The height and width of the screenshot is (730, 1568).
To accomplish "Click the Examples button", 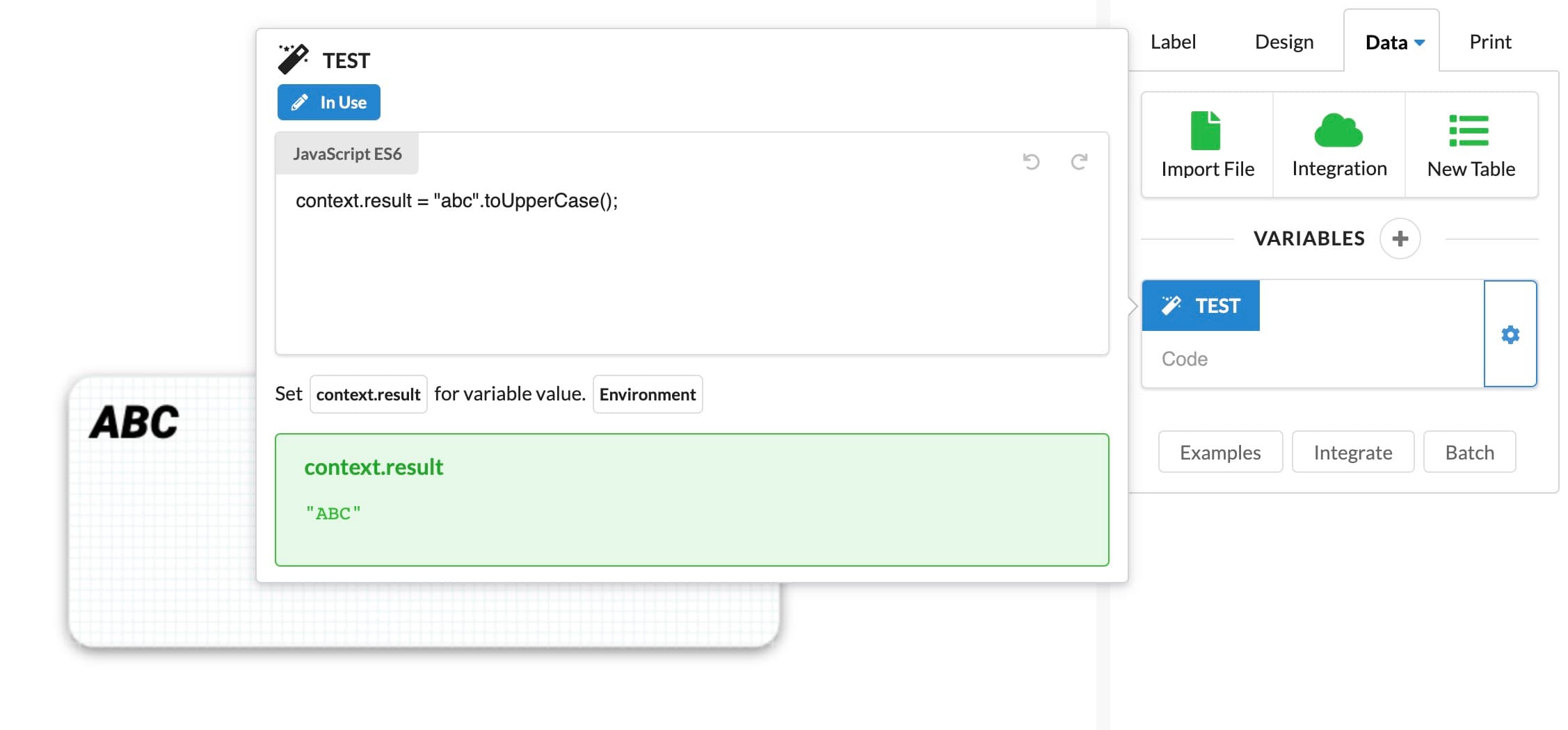I will pos(1219,452).
